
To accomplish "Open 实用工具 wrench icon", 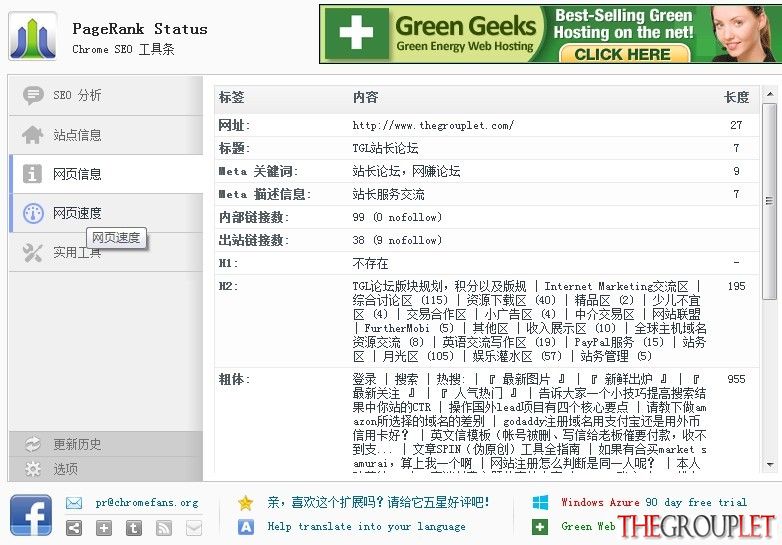I will pyautogui.click(x=32, y=253).
